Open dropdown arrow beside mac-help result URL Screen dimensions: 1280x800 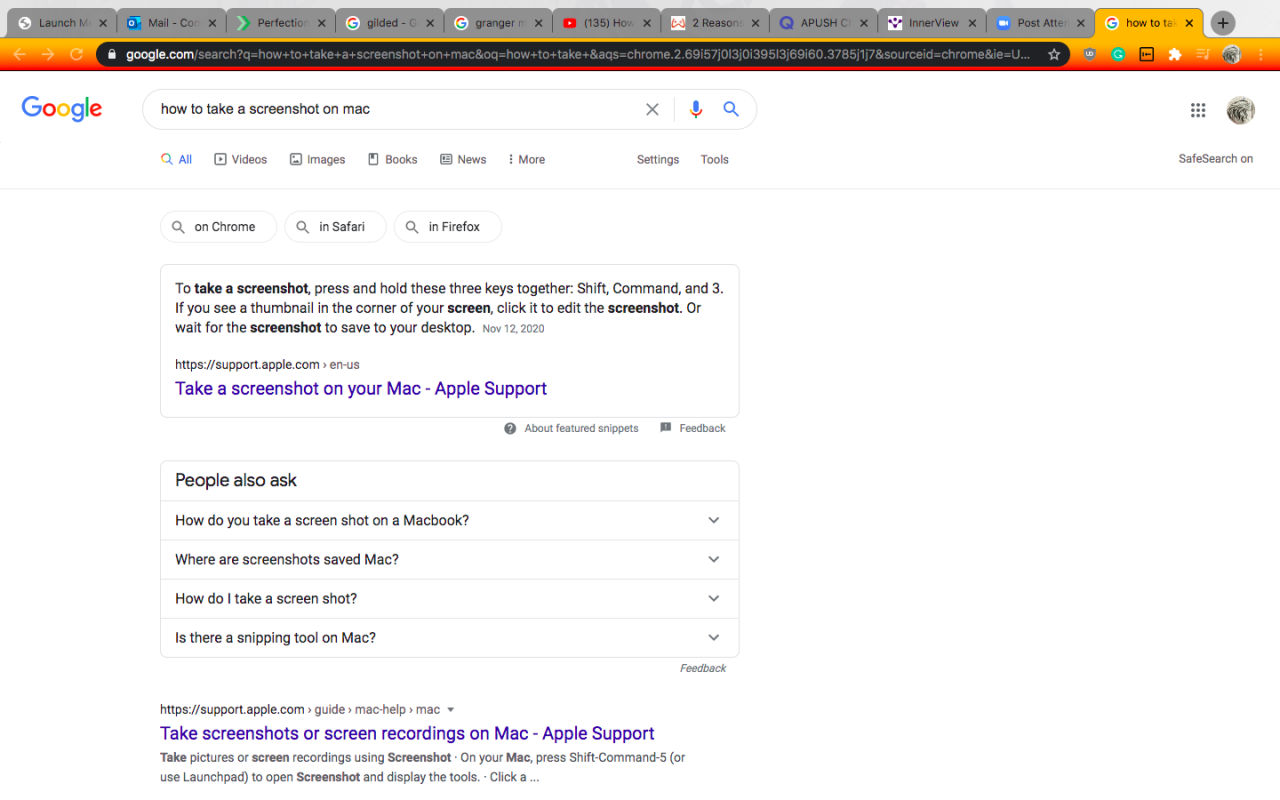click(x=451, y=710)
